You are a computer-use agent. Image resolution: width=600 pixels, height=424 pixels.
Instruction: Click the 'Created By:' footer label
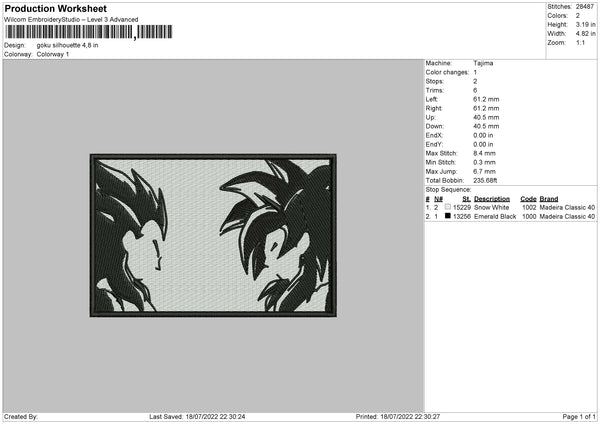(21, 417)
